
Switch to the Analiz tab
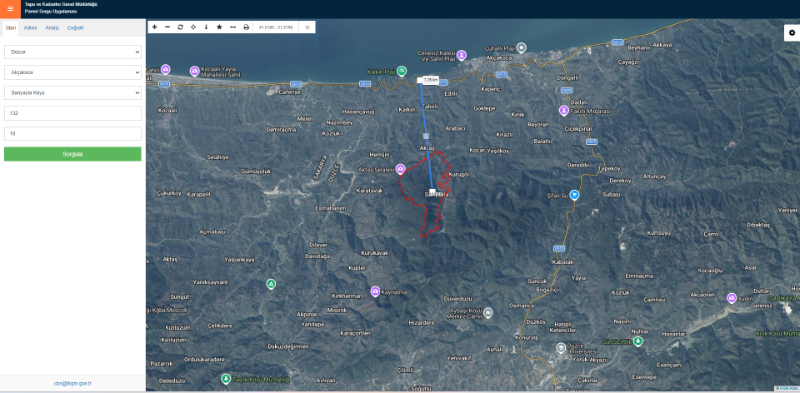pyautogui.click(x=52, y=28)
